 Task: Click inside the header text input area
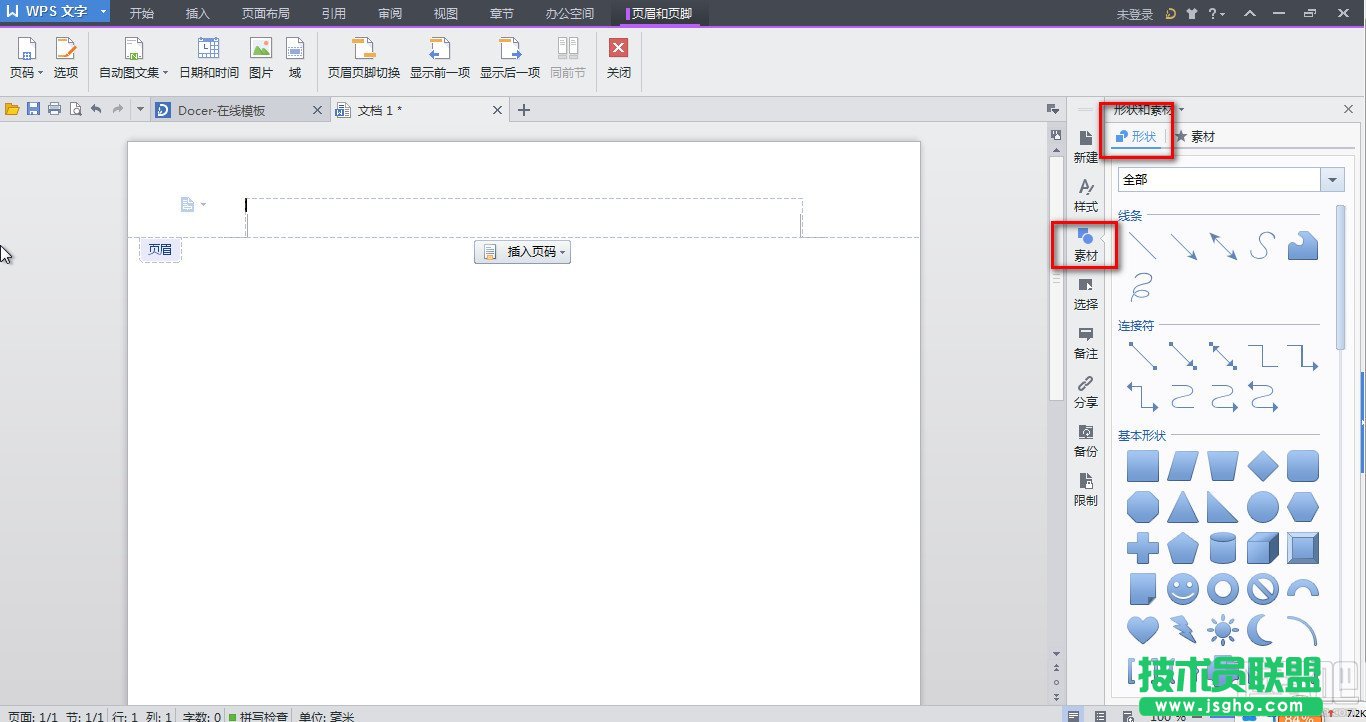point(523,217)
